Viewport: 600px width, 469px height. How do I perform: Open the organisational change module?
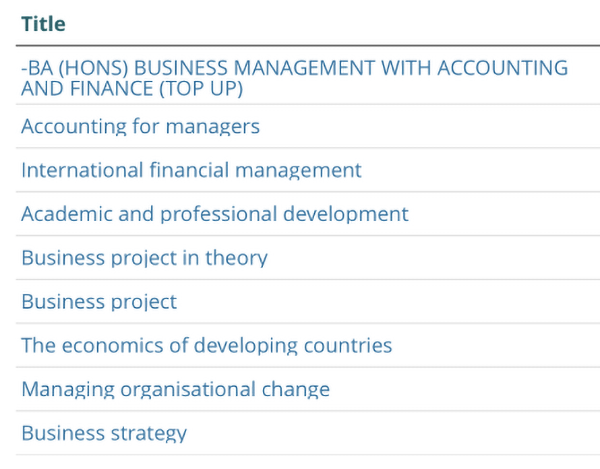coord(175,390)
